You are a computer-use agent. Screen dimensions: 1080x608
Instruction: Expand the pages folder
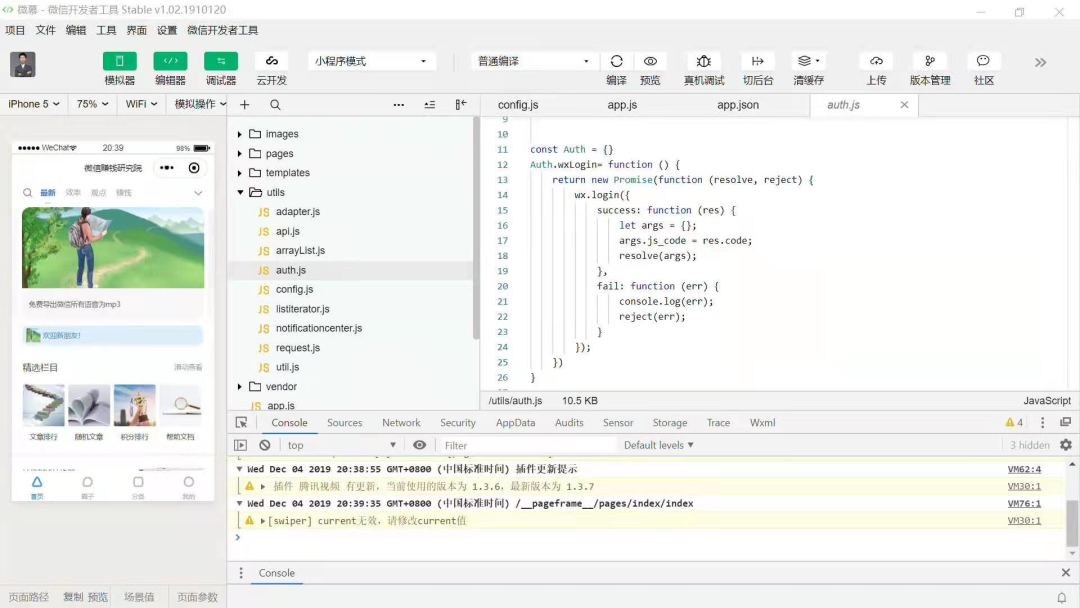tap(279, 154)
